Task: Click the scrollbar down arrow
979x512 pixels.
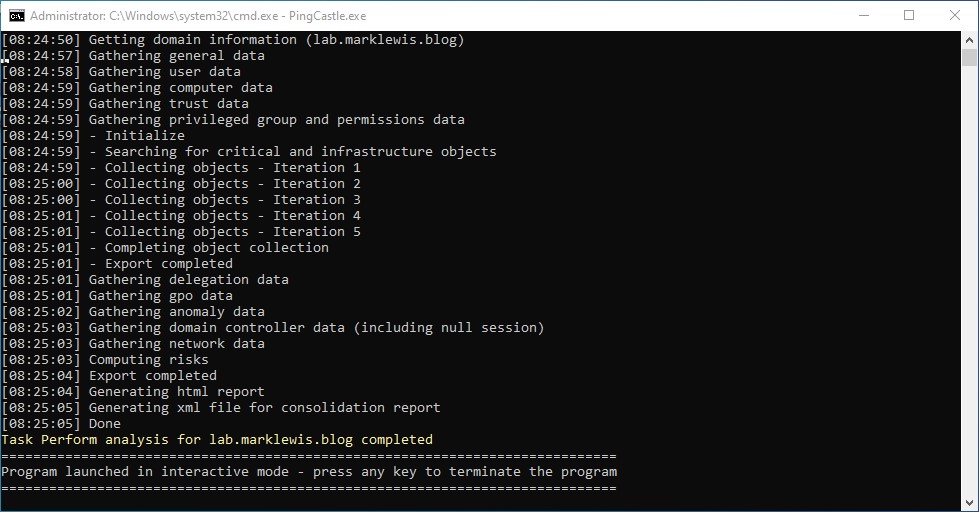Action: pyautogui.click(x=969, y=503)
